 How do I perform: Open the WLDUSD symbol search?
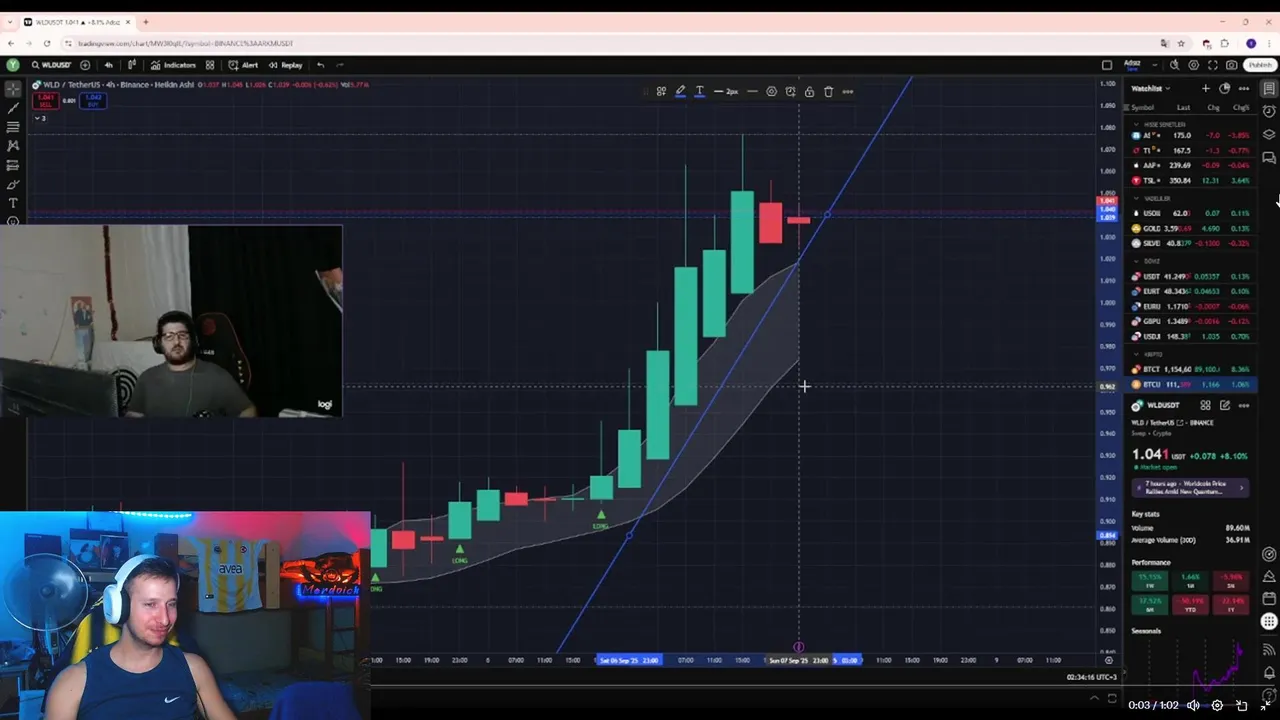(x=50, y=65)
